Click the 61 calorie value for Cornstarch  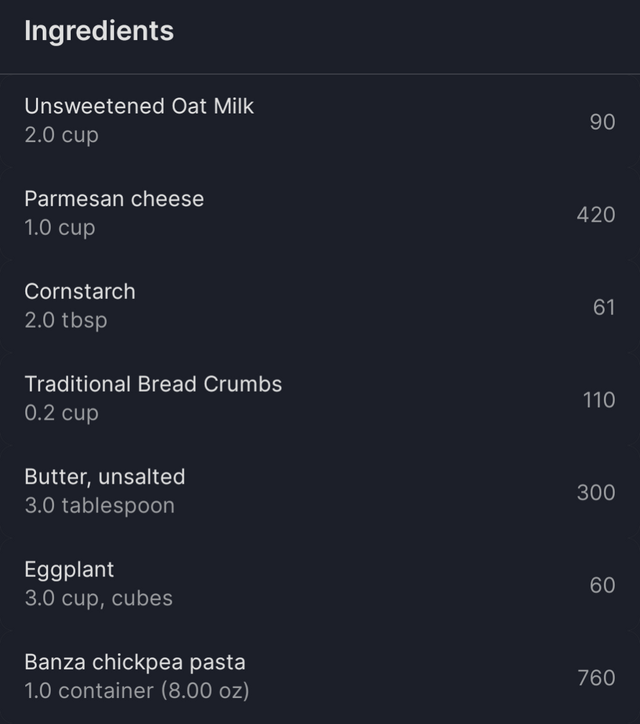click(x=604, y=308)
